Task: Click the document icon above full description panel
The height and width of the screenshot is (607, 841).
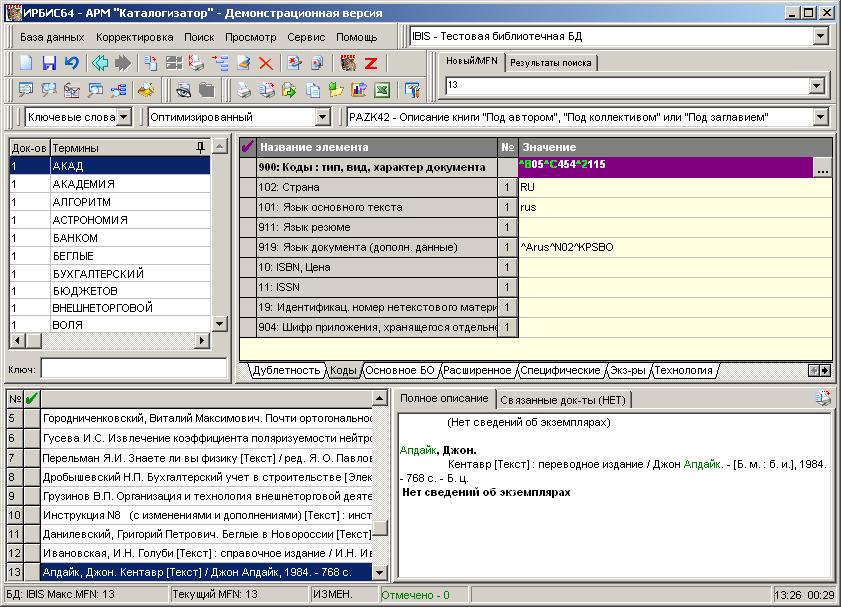Action: [x=823, y=398]
